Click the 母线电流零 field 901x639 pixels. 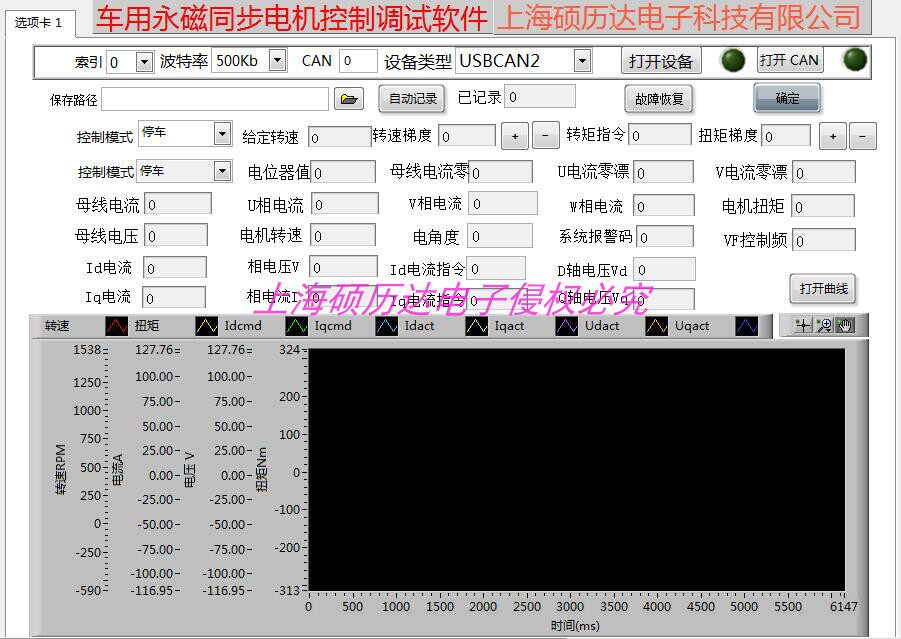[500, 171]
